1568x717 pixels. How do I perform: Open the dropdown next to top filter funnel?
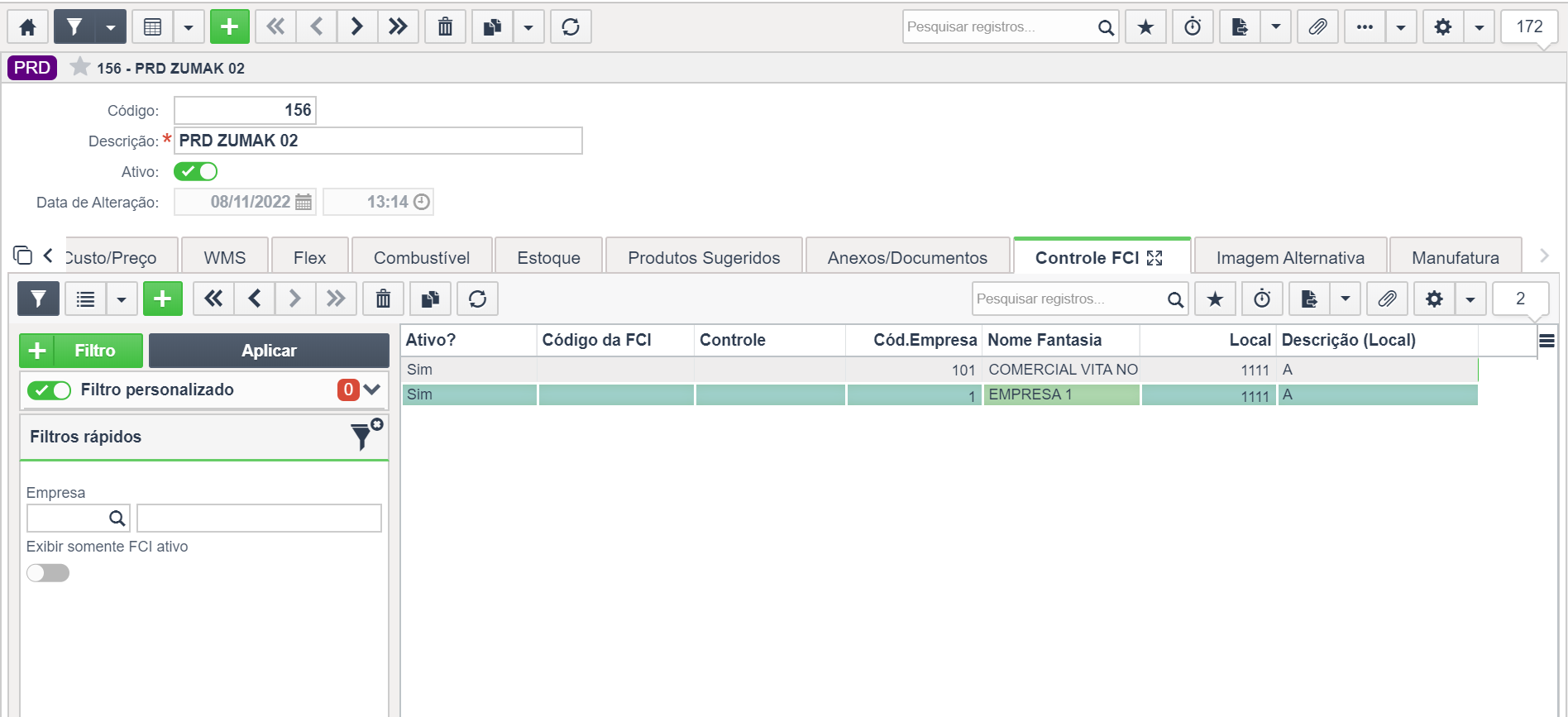111,27
